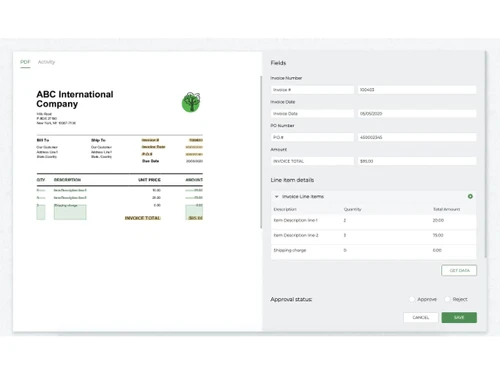The image size is (500, 375).
Task: Click the Description column header in line items
Action: [x=285, y=209]
